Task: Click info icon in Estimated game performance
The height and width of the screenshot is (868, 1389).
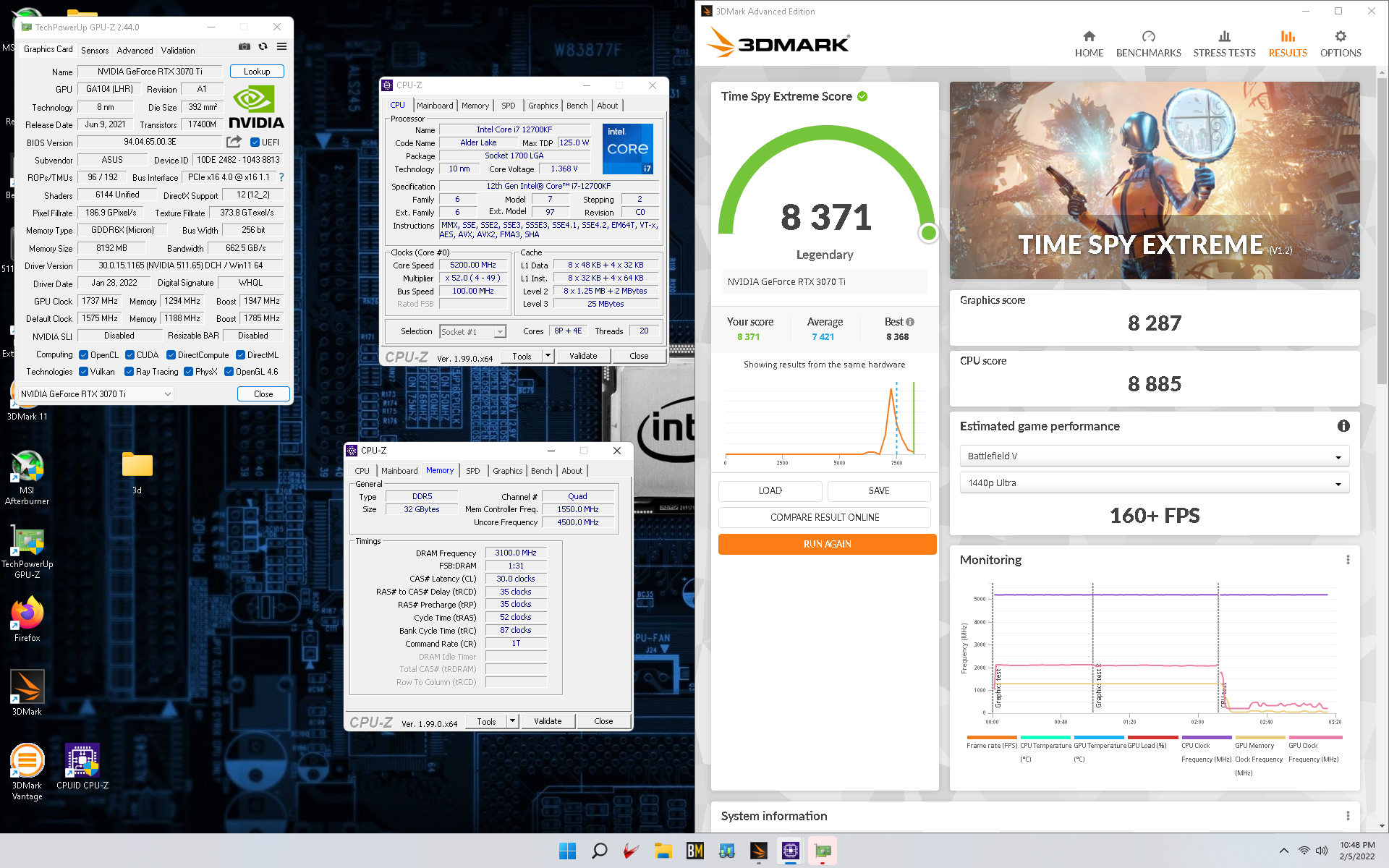Action: tap(1343, 426)
